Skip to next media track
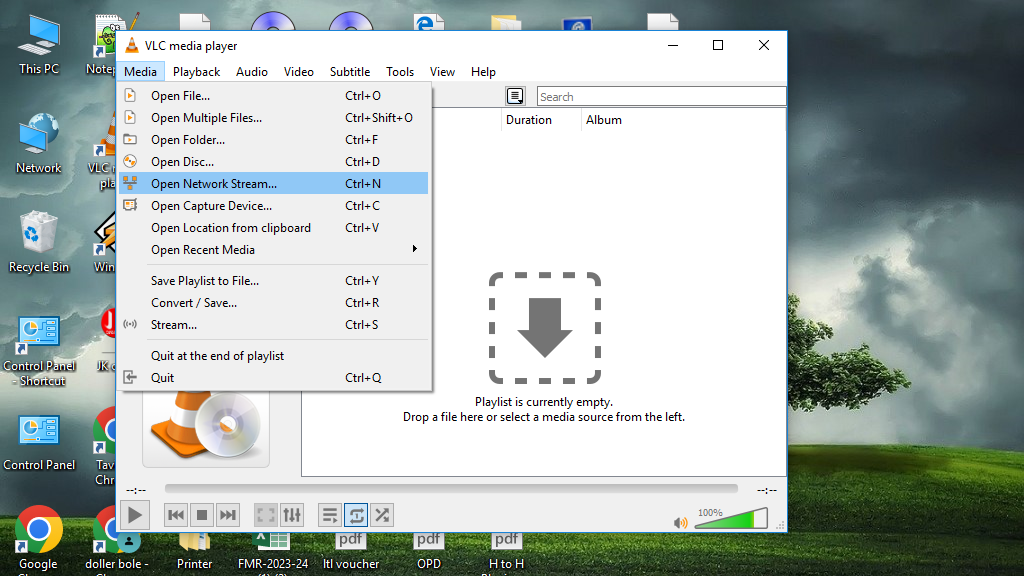Viewport: 1024px width, 576px height. tap(227, 515)
